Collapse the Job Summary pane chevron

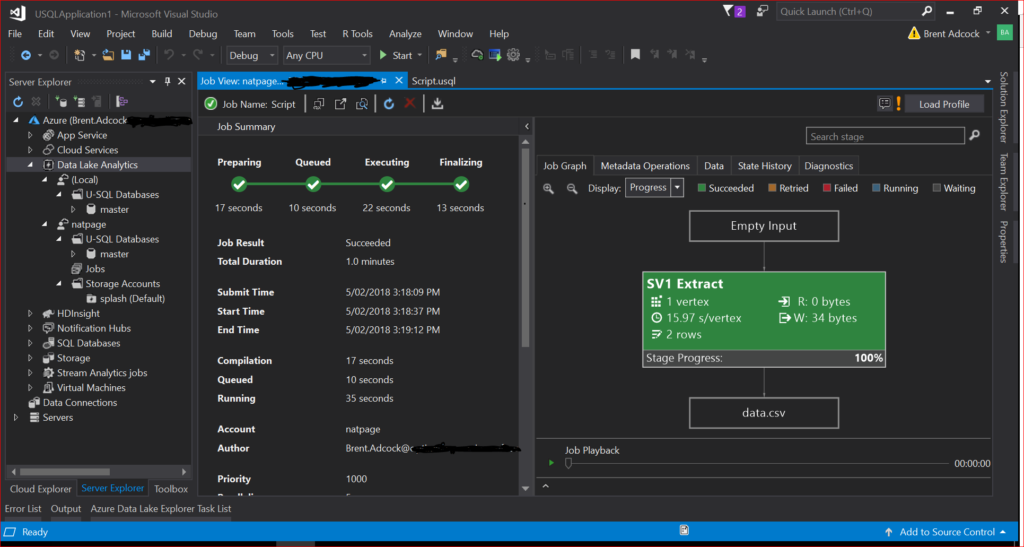pos(526,127)
